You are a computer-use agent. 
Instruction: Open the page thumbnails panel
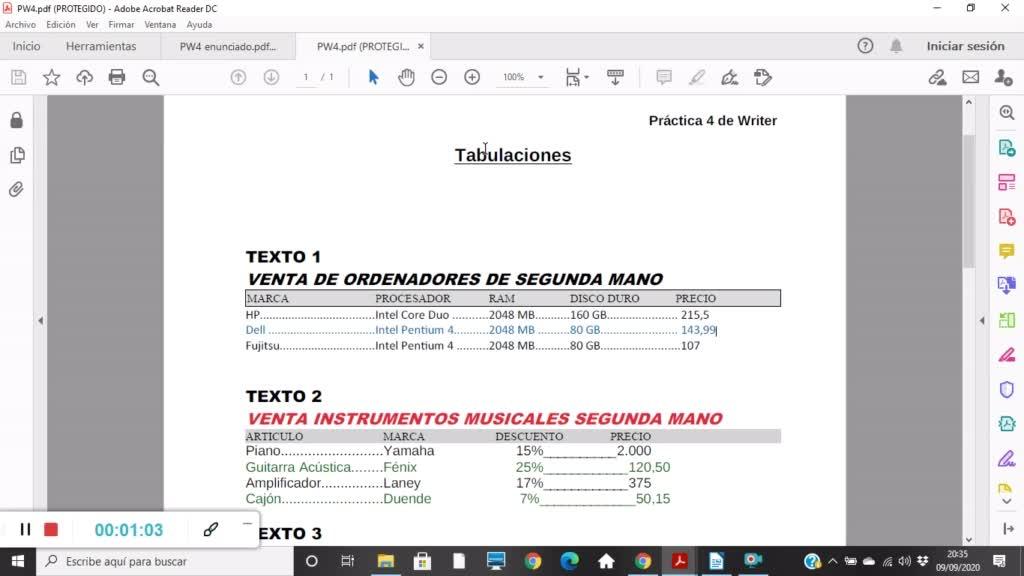point(17,155)
